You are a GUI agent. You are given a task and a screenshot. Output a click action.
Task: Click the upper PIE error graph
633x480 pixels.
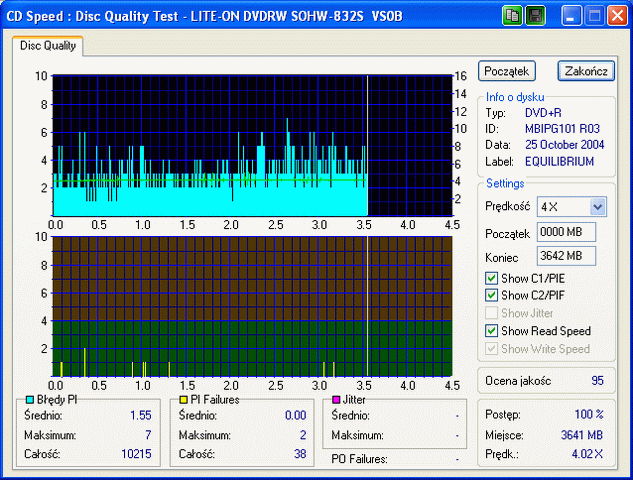250,145
